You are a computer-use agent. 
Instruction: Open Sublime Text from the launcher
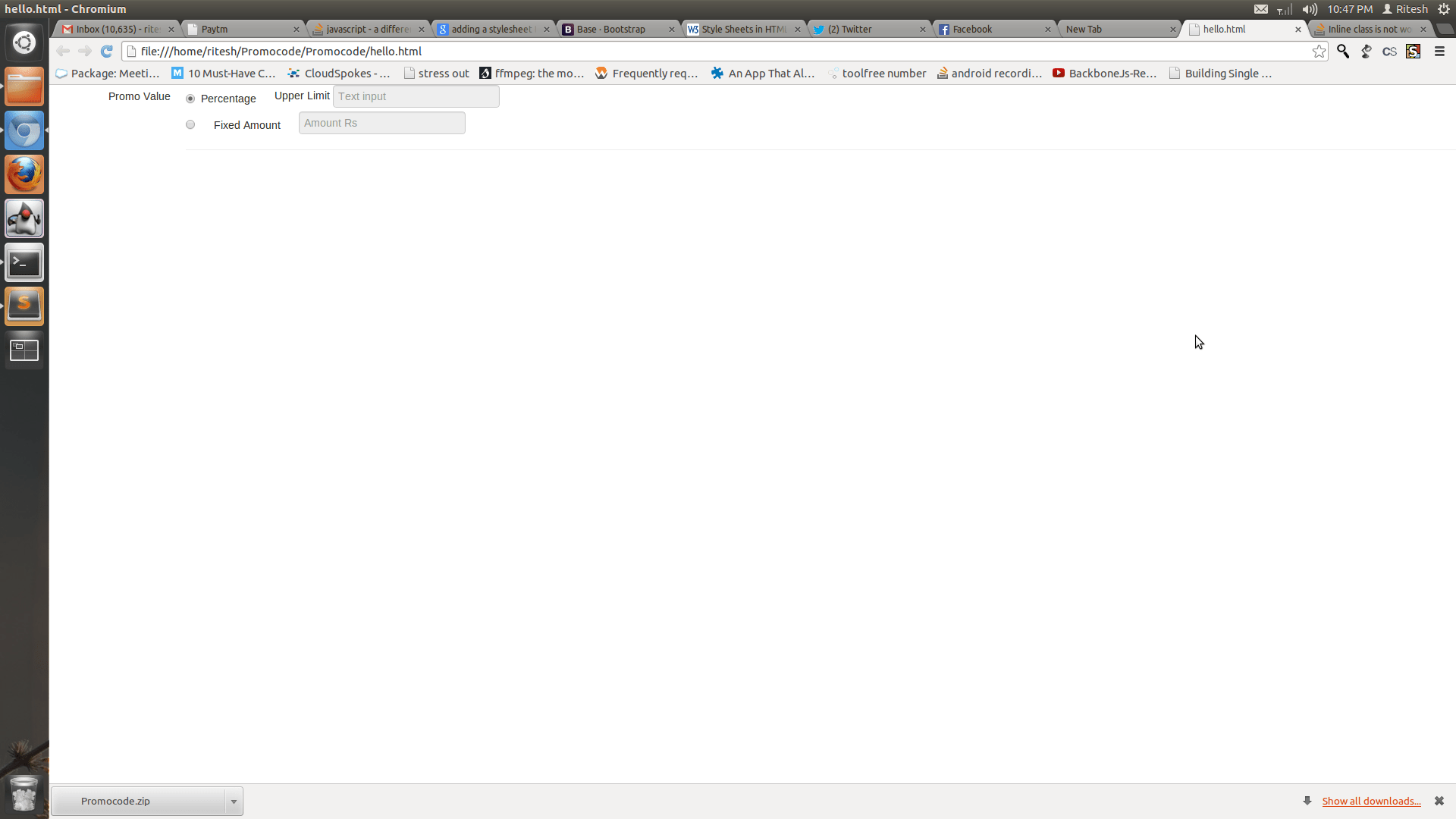(x=24, y=306)
